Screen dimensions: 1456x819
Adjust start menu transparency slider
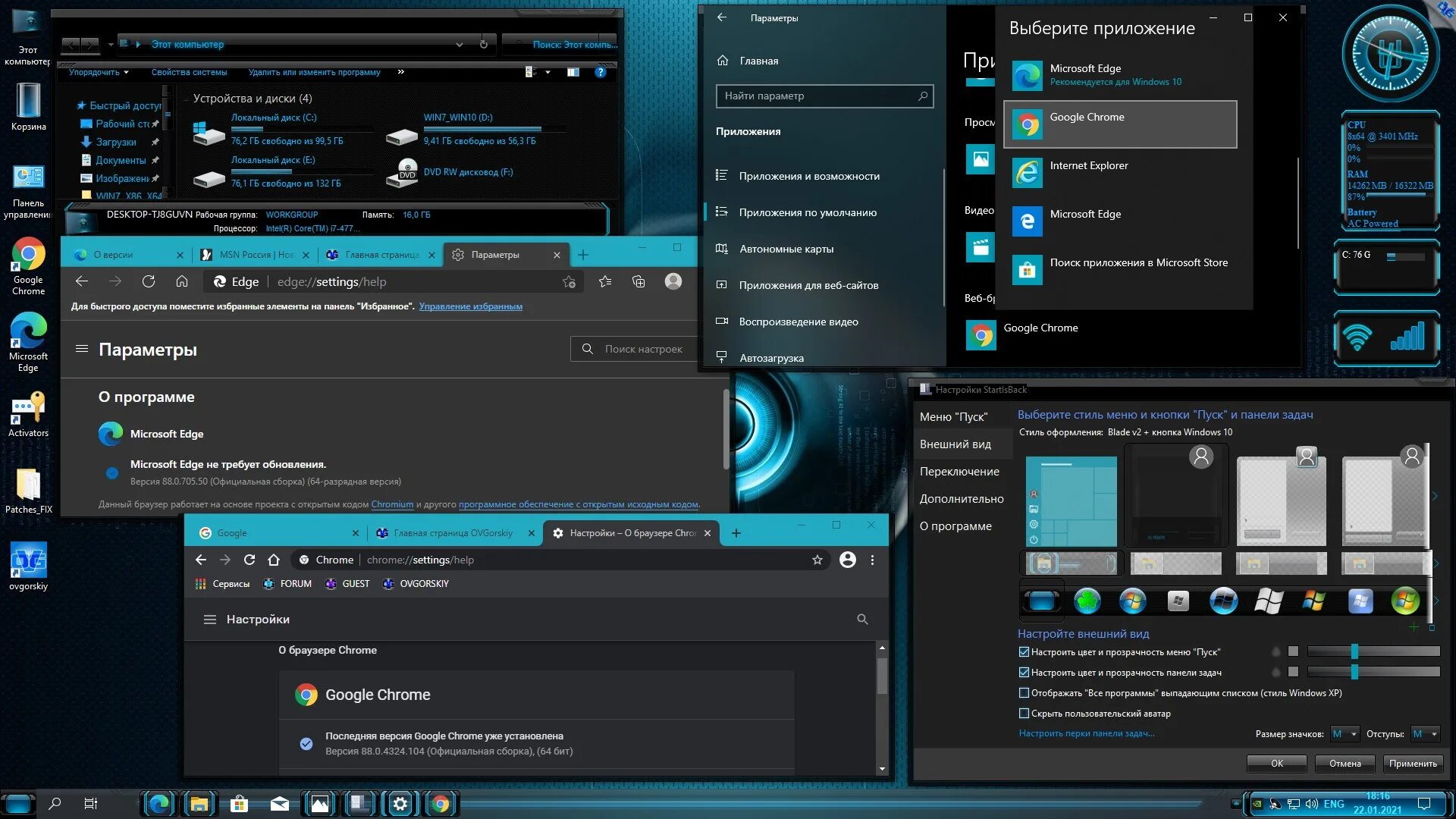(x=1354, y=651)
